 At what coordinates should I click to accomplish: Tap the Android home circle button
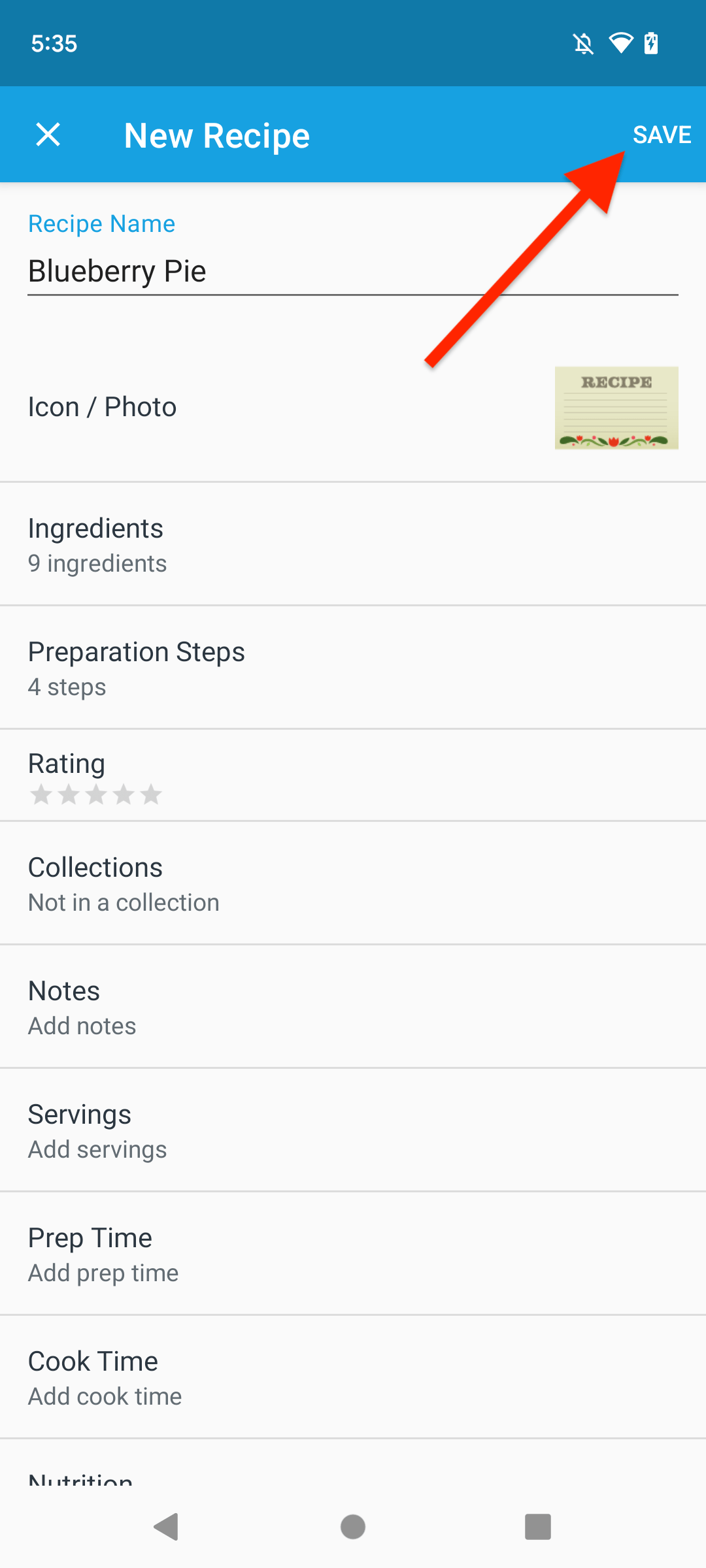(x=353, y=1527)
